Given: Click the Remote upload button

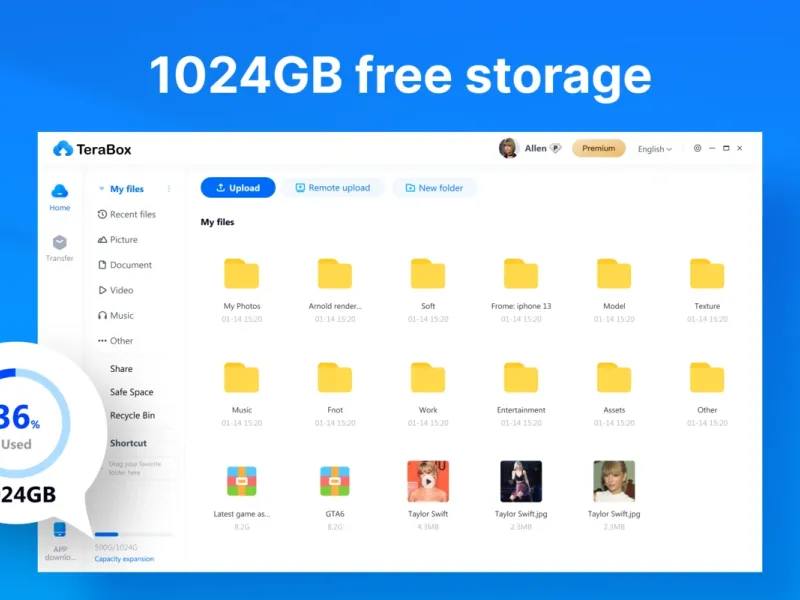Looking at the screenshot, I should (x=333, y=188).
